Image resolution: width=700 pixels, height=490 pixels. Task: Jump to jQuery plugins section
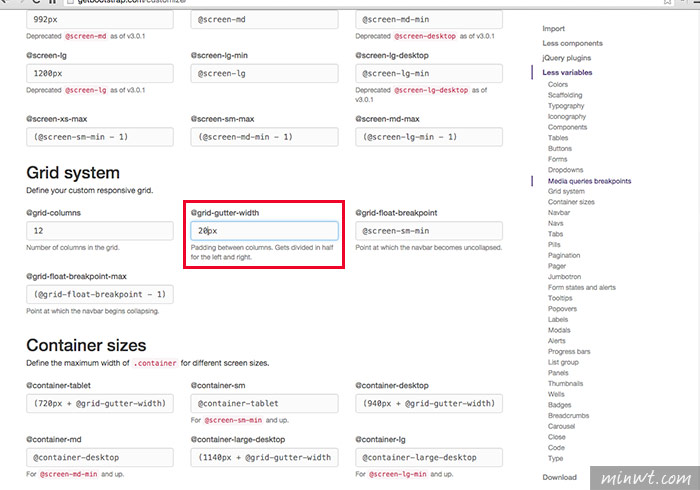click(567, 58)
